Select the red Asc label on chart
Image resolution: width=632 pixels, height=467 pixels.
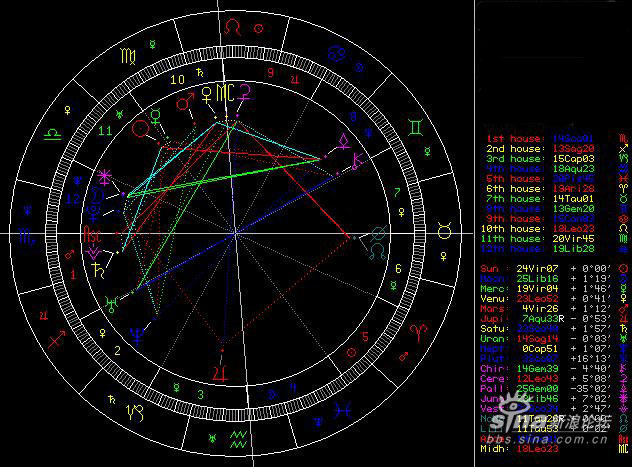pos(91,235)
